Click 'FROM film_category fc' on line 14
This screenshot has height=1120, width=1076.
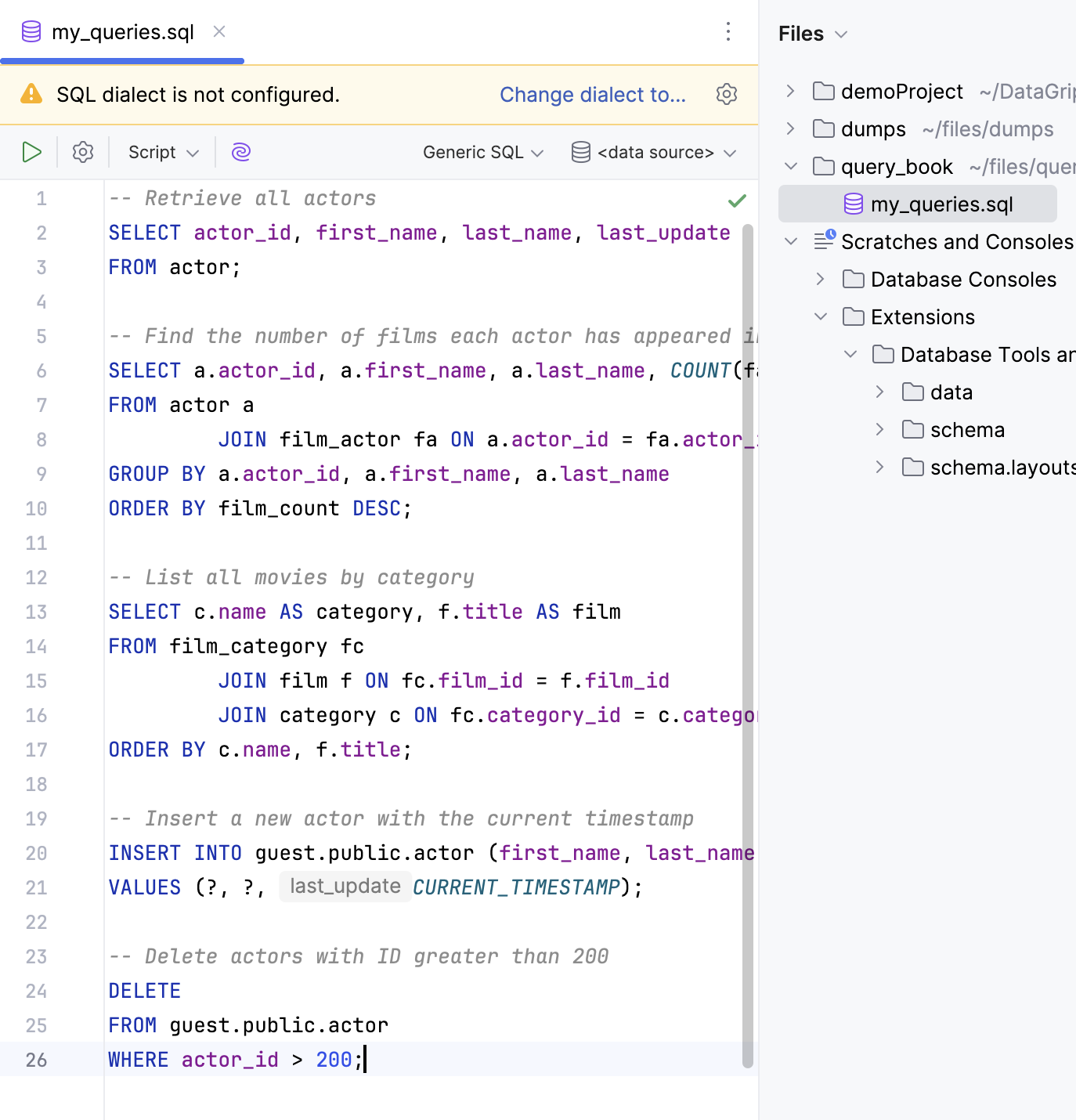pyautogui.click(x=237, y=646)
